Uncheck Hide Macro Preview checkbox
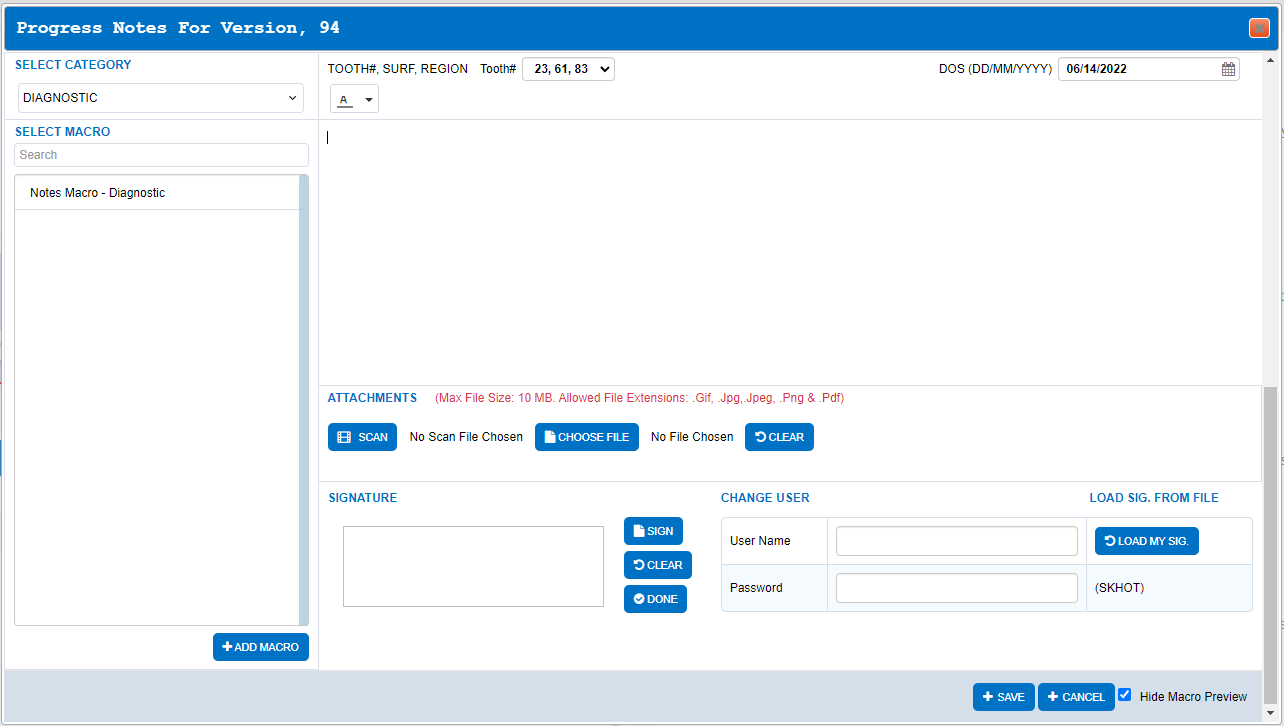 coord(1125,695)
